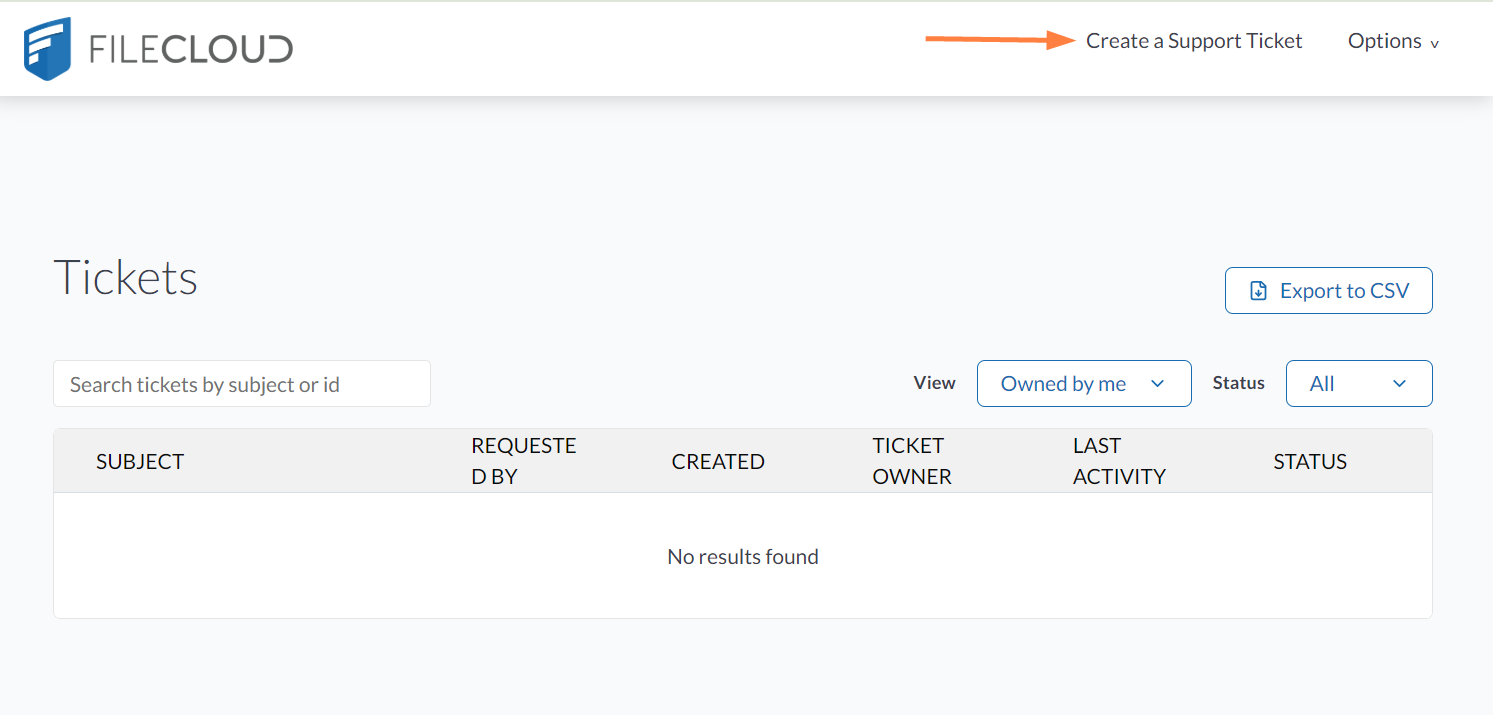Image resolution: width=1493 pixels, height=715 pixels.
Task: Sort tickets by the REQUESTED BY column
Action: pos(523,460)
